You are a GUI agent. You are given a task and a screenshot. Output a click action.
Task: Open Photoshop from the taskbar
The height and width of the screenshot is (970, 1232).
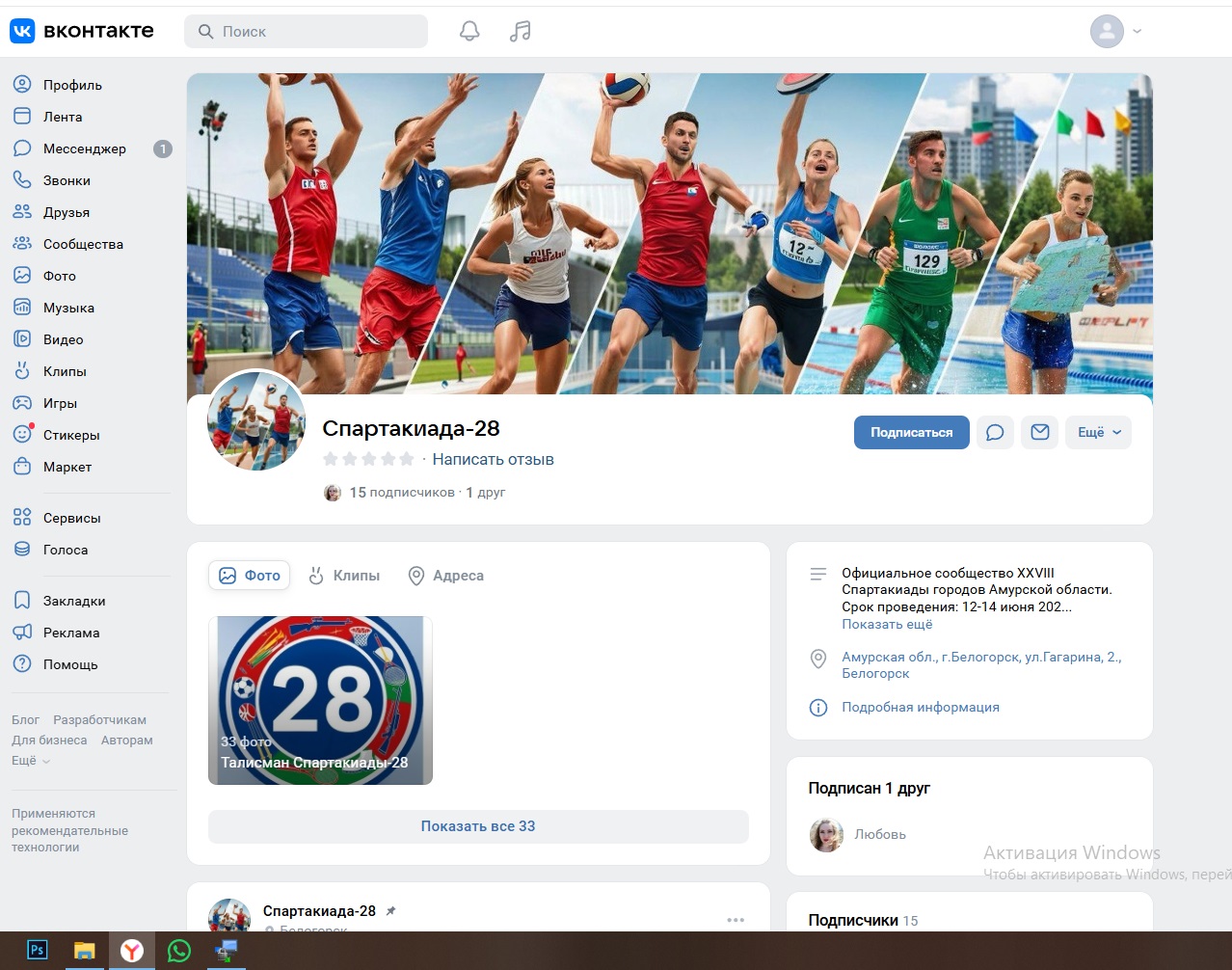37,951
